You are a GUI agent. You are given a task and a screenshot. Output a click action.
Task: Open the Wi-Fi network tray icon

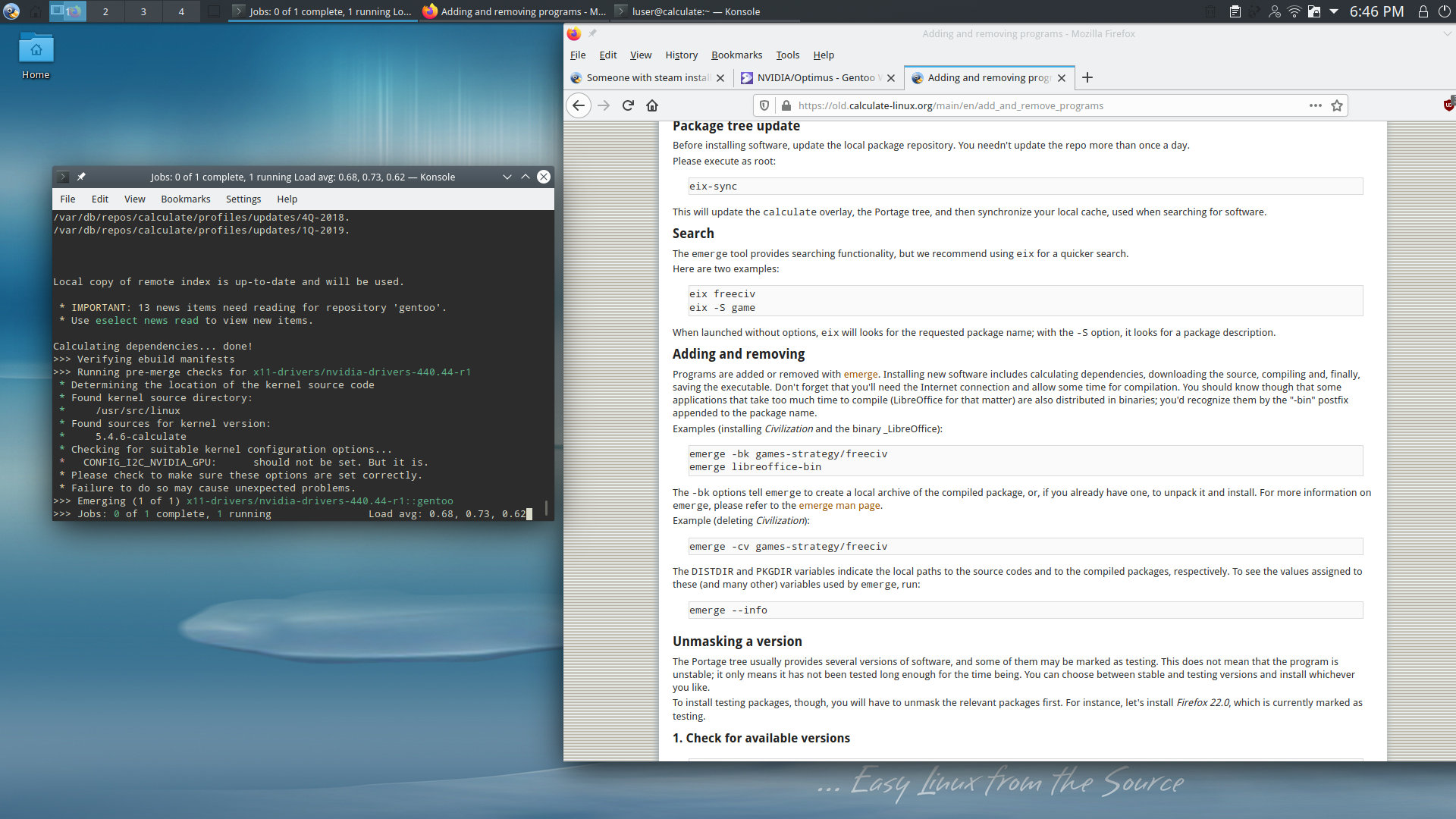pos(1294,11)
